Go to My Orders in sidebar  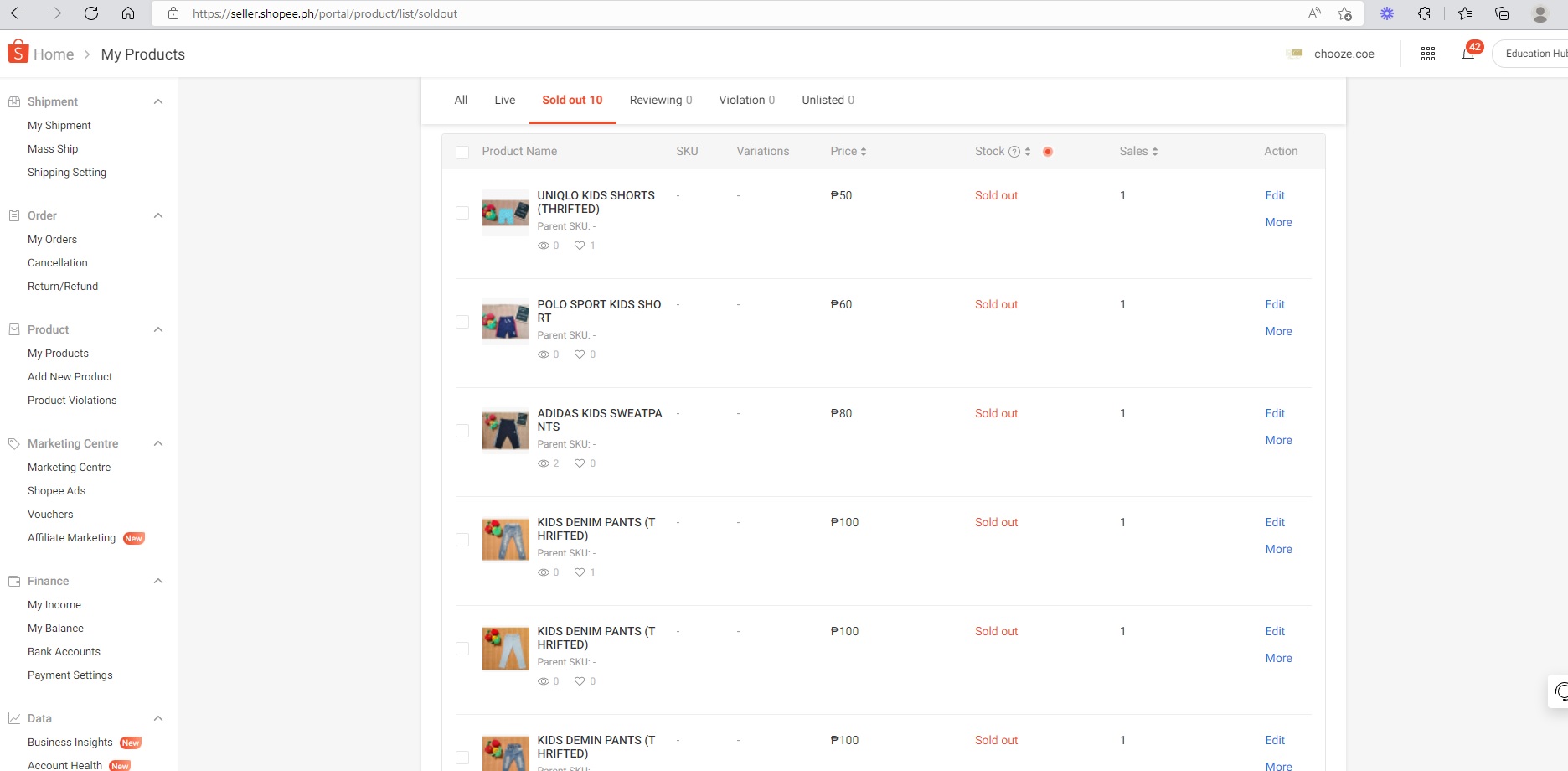click(52, 239)
